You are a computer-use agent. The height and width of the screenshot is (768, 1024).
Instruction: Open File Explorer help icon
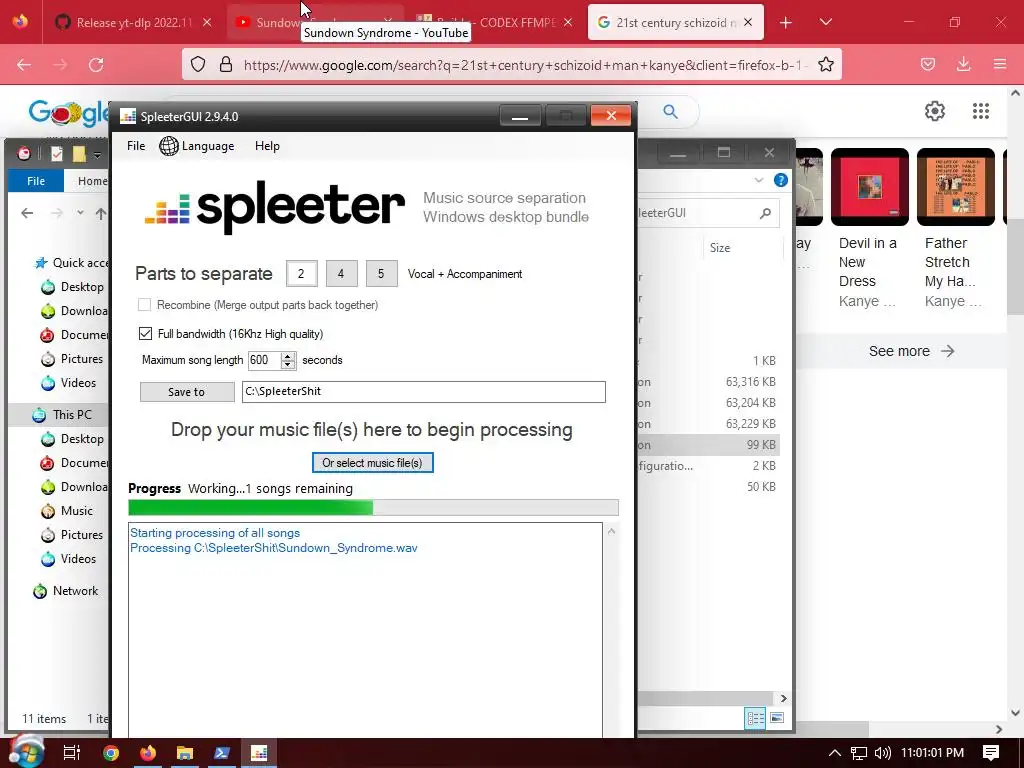pyautogui.click(x=780, y=180)
